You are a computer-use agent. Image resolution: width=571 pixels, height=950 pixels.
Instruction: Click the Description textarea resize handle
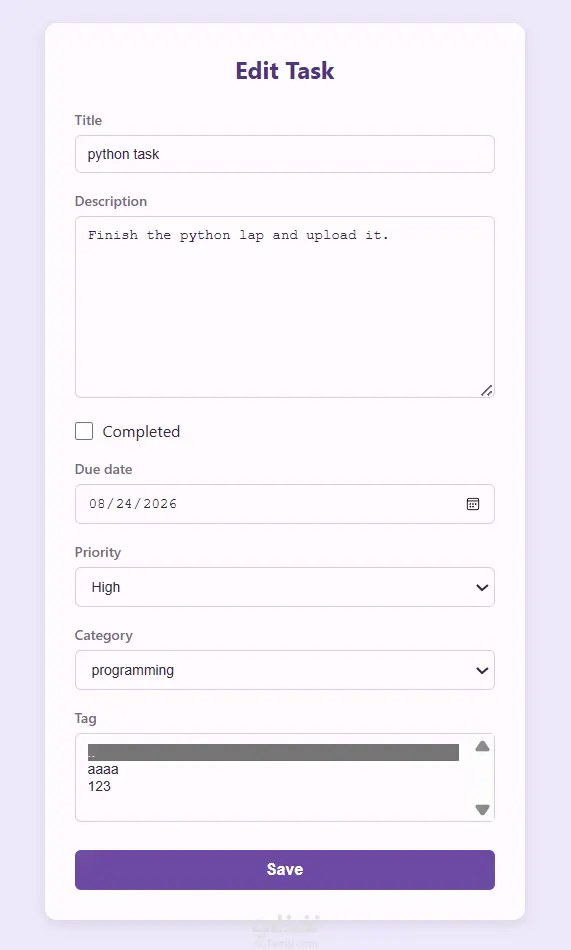click(x=487, y=390)
